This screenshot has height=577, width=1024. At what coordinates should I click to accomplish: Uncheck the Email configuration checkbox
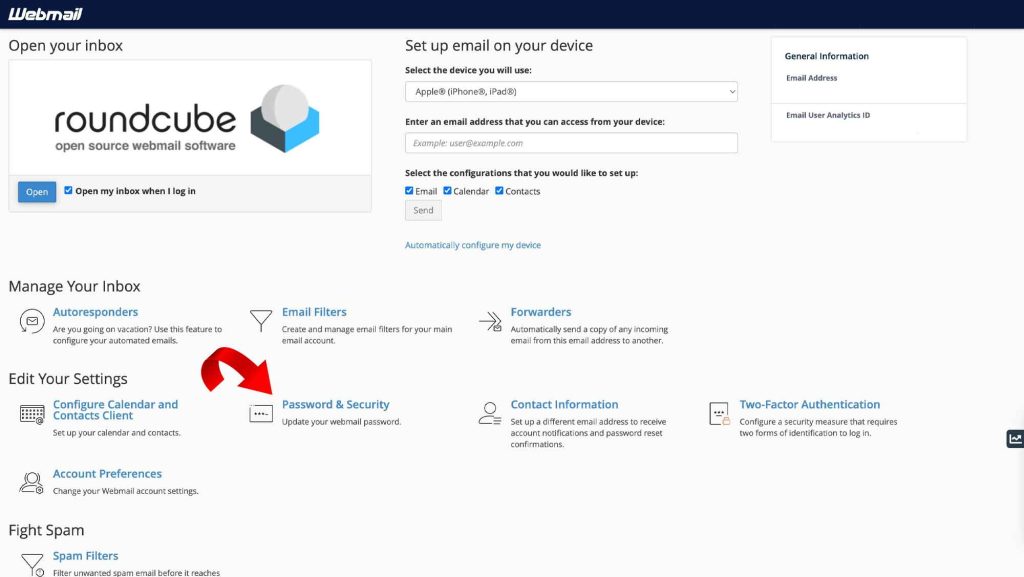[409, 190]
